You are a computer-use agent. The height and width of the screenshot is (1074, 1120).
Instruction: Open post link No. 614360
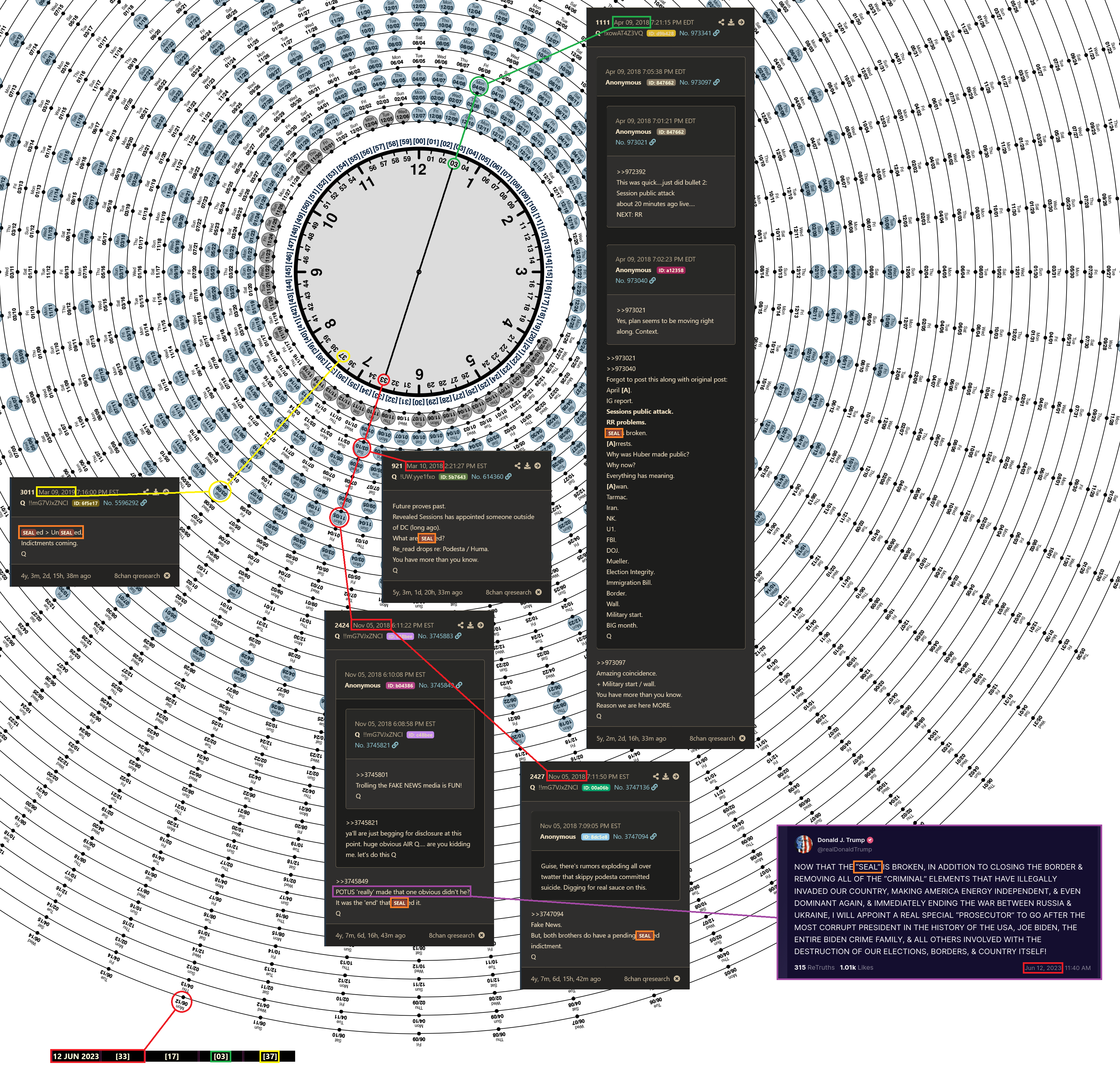[x=488, y=476]
